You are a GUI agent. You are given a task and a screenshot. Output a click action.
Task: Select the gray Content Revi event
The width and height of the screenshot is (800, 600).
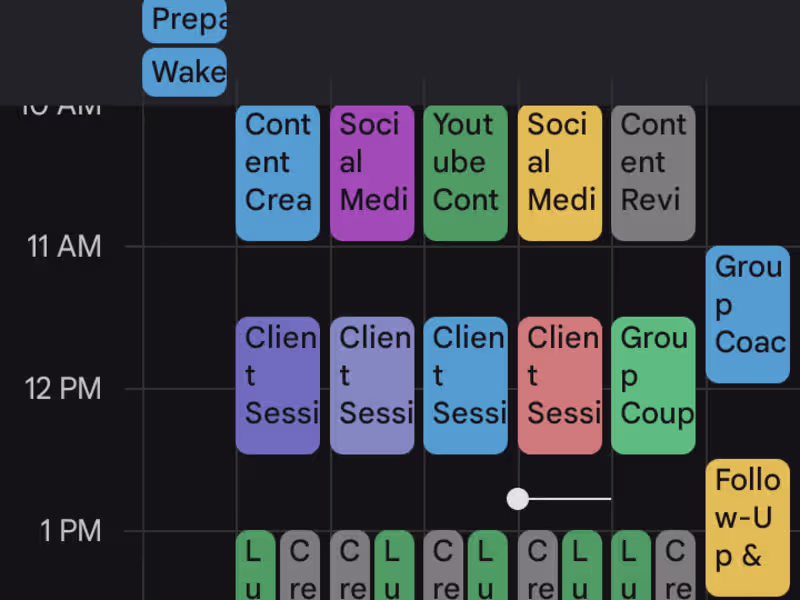click(x=653, y=172)
